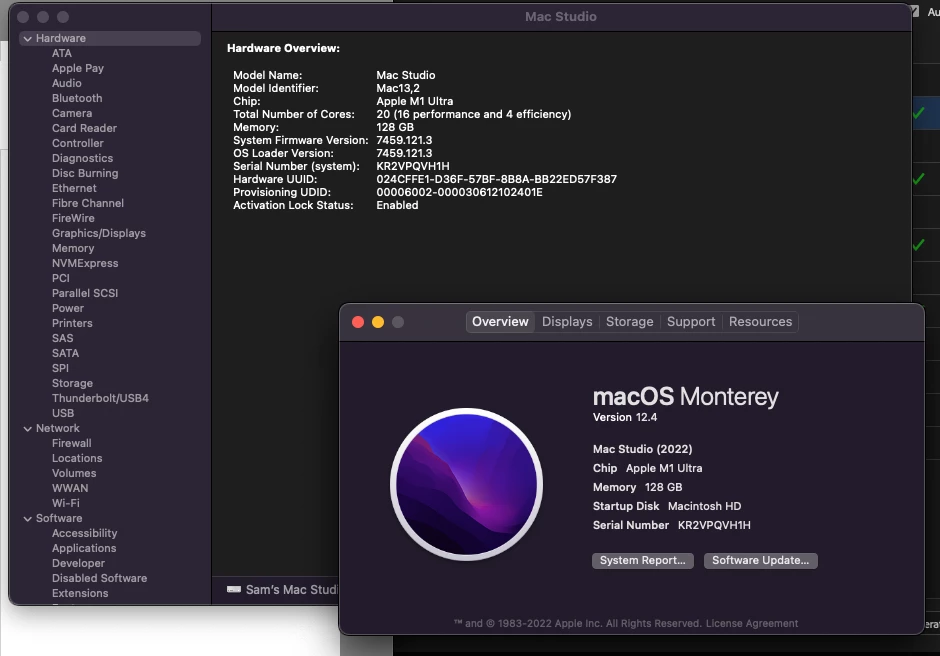Select Volumes under Network
The image size is (940, 656).
tap(74, 473)
